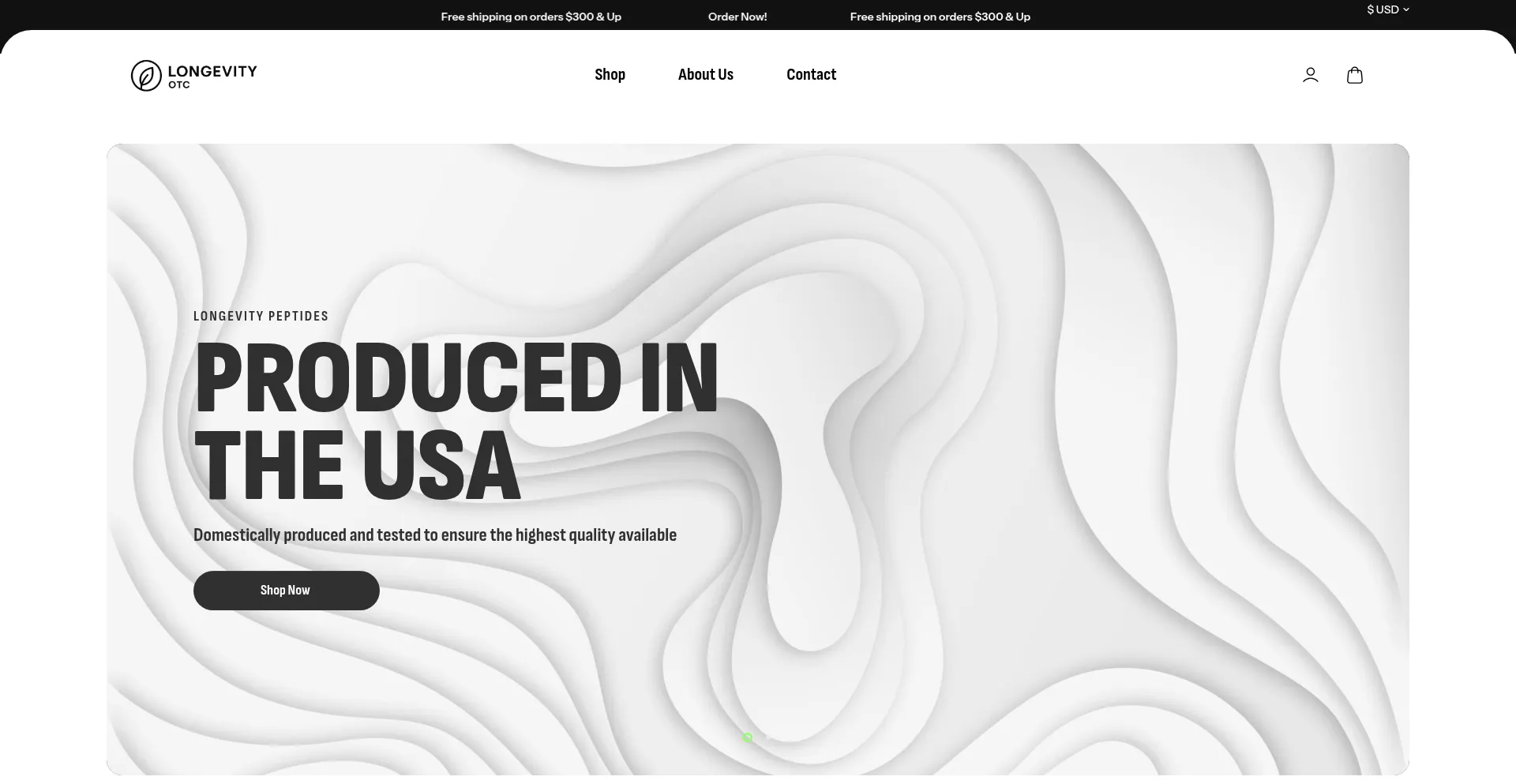Viewport: 1516px width, 784px height.
Task: Click the dollar sign currency symbol
Action: (x=1371, y=10)
